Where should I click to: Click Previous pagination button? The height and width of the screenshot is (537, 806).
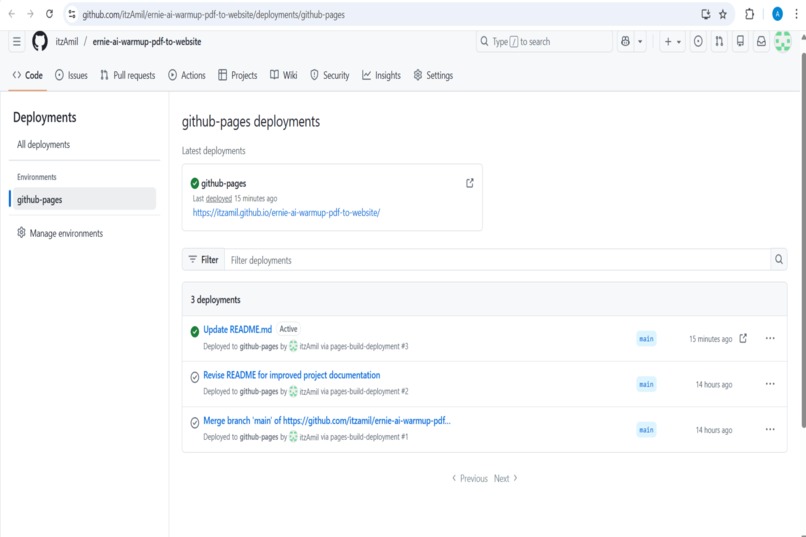pos(469,478)
